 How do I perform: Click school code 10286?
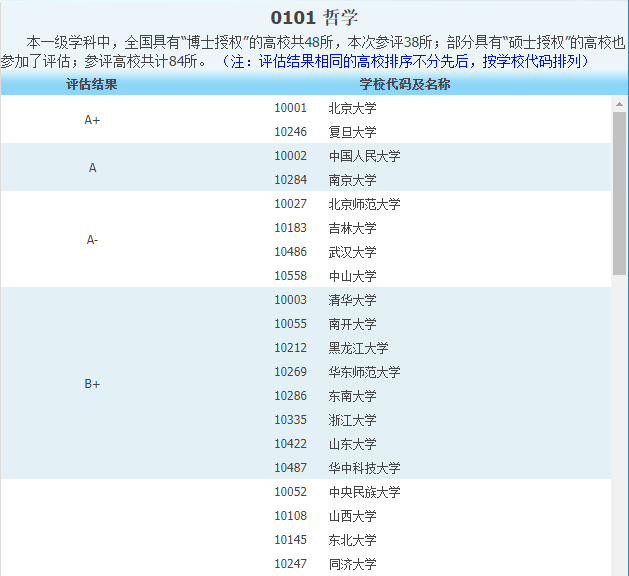[290, 396]
